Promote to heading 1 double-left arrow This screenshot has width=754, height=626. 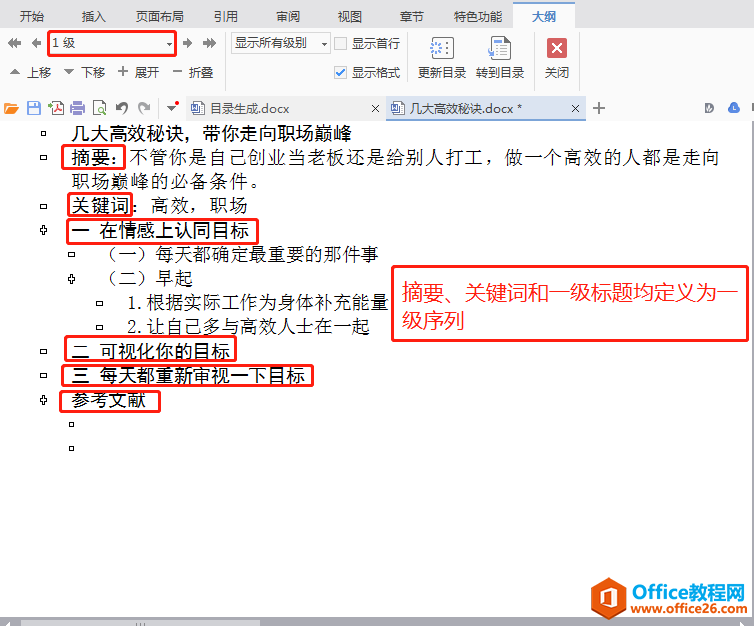[14, 43]
